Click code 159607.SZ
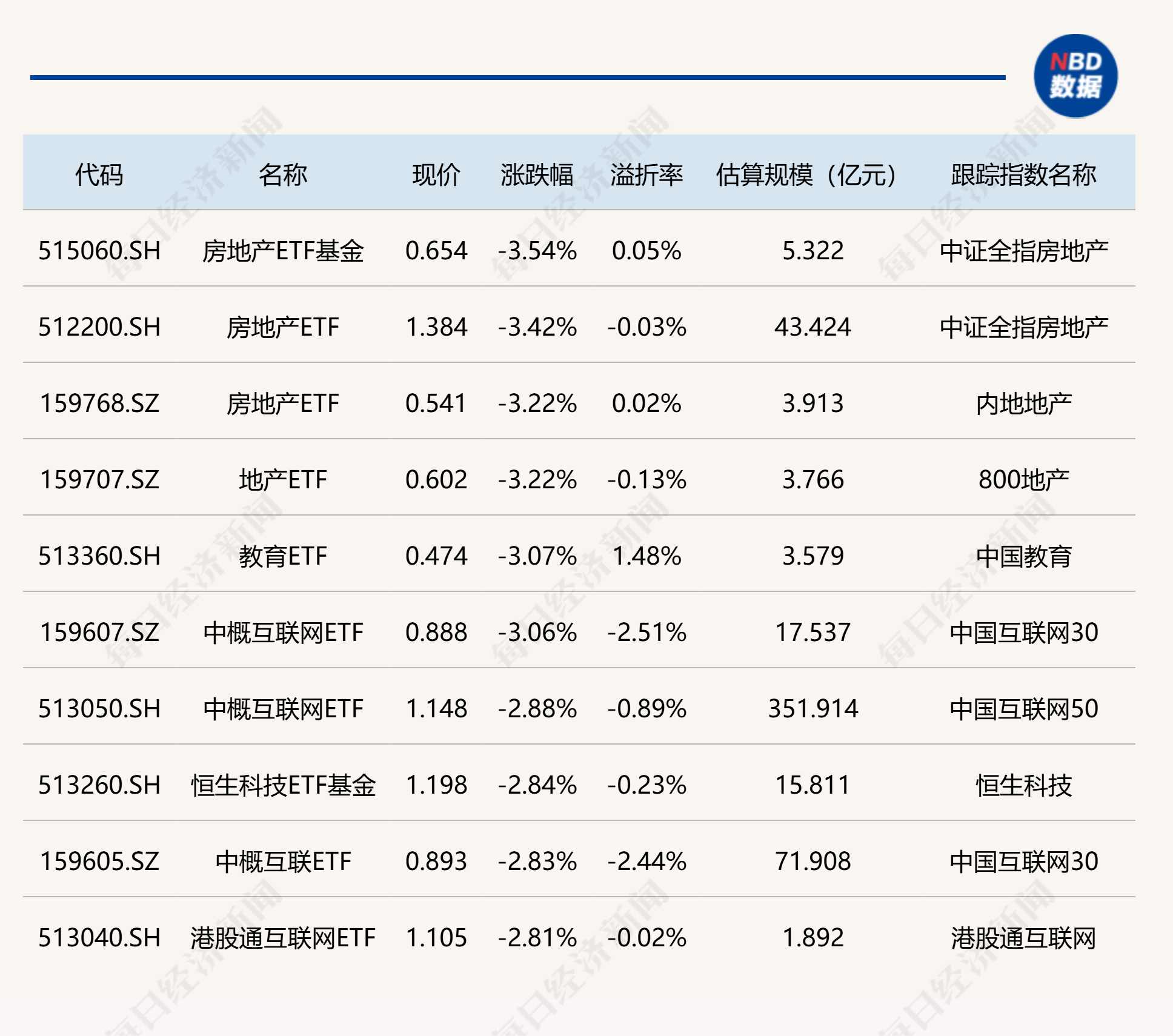Image resolution: width=1173 pixels, height=1036 pixels. [99, 633]
